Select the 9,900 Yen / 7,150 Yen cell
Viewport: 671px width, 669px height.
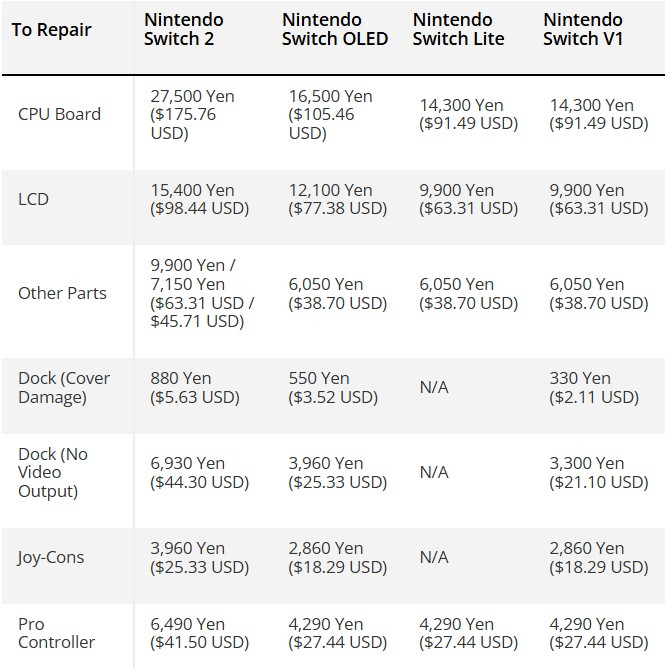(x=202, y=293)
